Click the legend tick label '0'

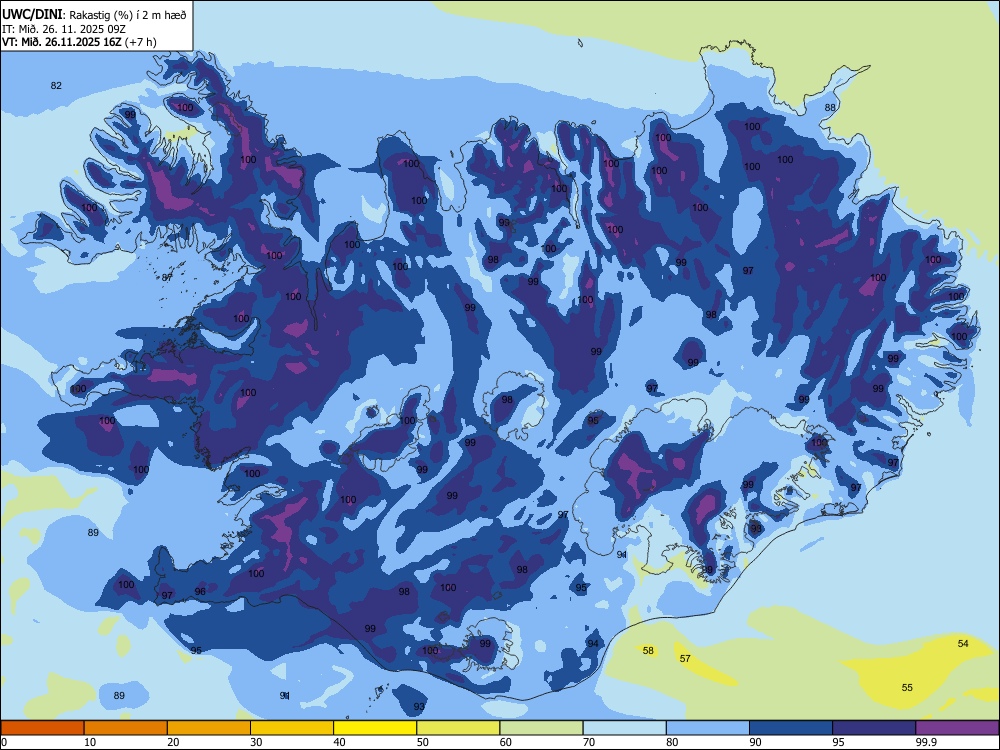pyautogui.click(x=4, y=742)
